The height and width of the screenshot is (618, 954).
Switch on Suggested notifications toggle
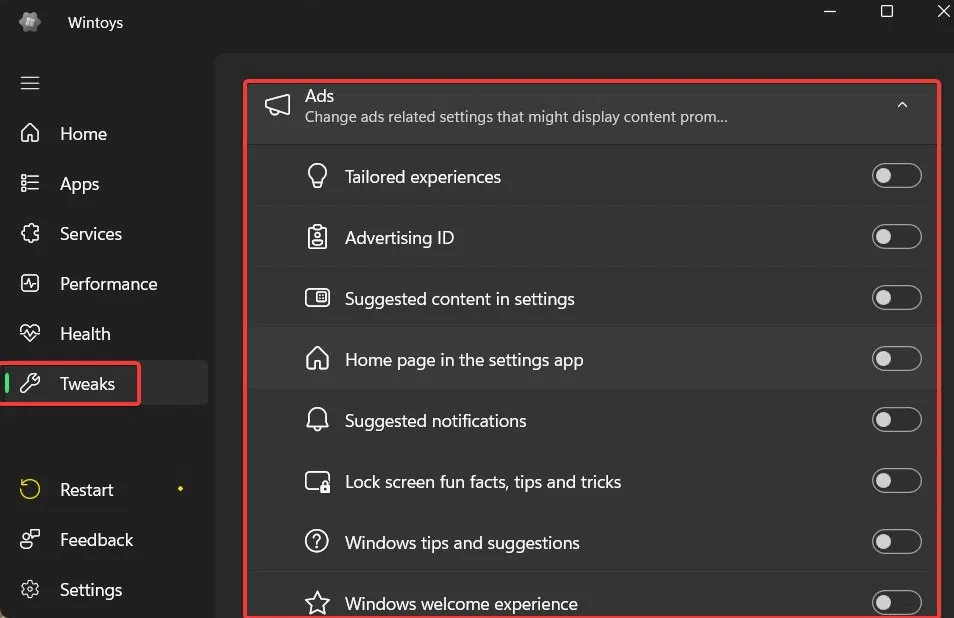point(895,420)
